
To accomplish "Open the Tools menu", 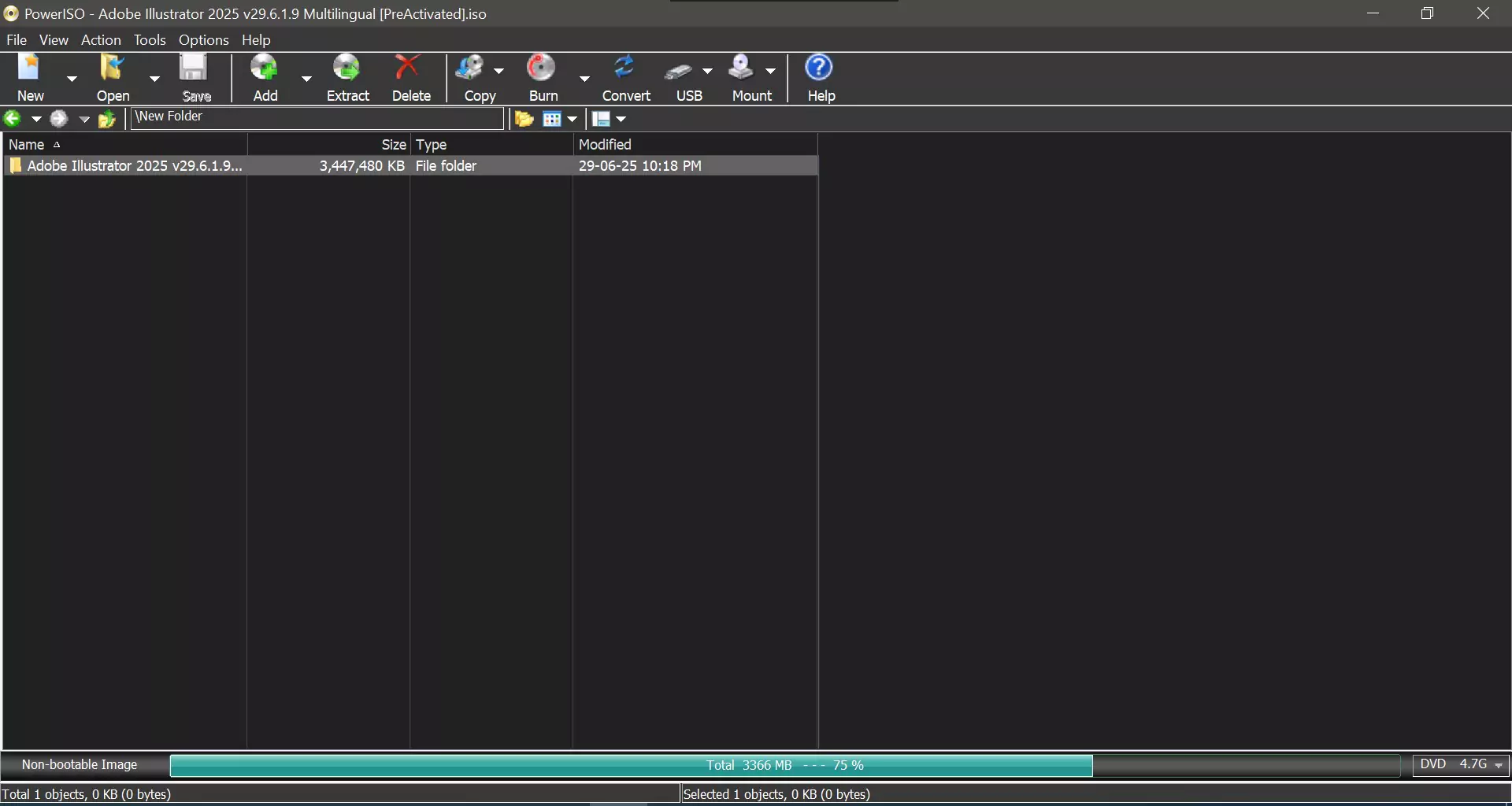I will (x=150, y=39).
